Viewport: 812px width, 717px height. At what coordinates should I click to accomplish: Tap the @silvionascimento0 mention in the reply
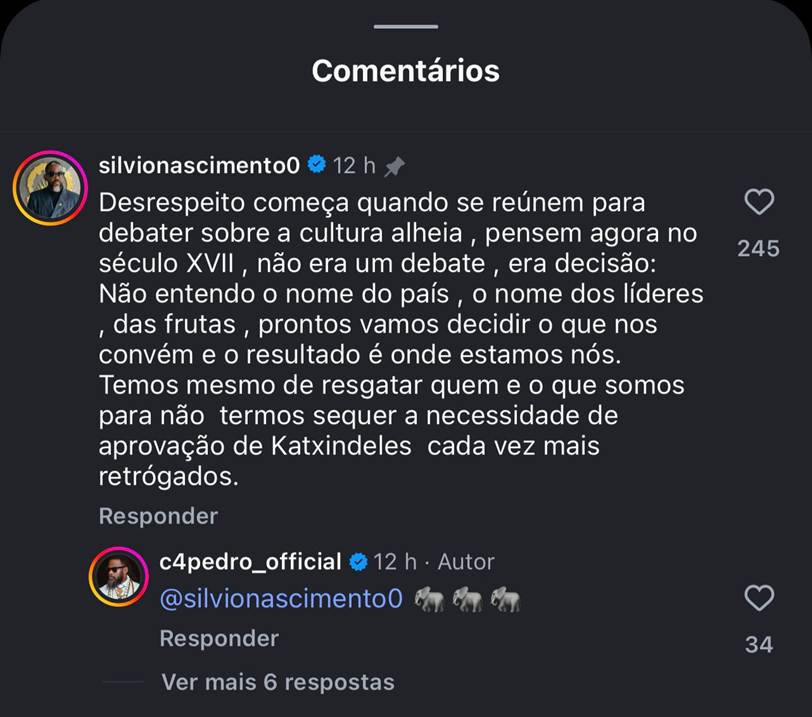[281, 599]
